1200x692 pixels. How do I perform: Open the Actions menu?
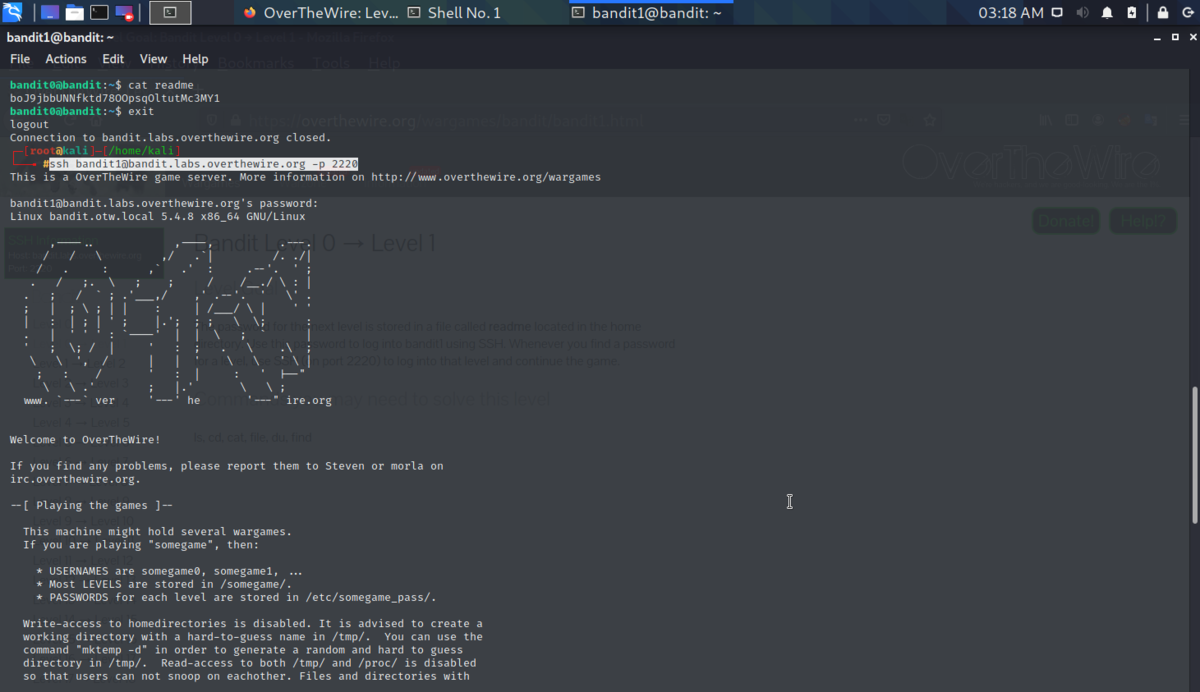click(x=66, y=59)
